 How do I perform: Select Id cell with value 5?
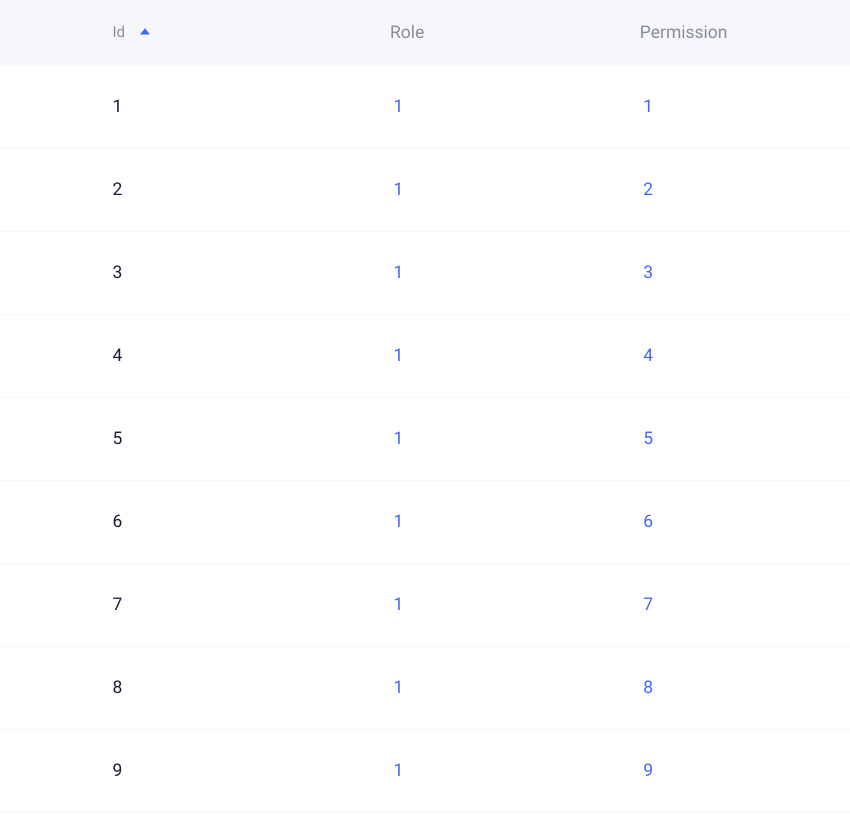click(117, 438)
